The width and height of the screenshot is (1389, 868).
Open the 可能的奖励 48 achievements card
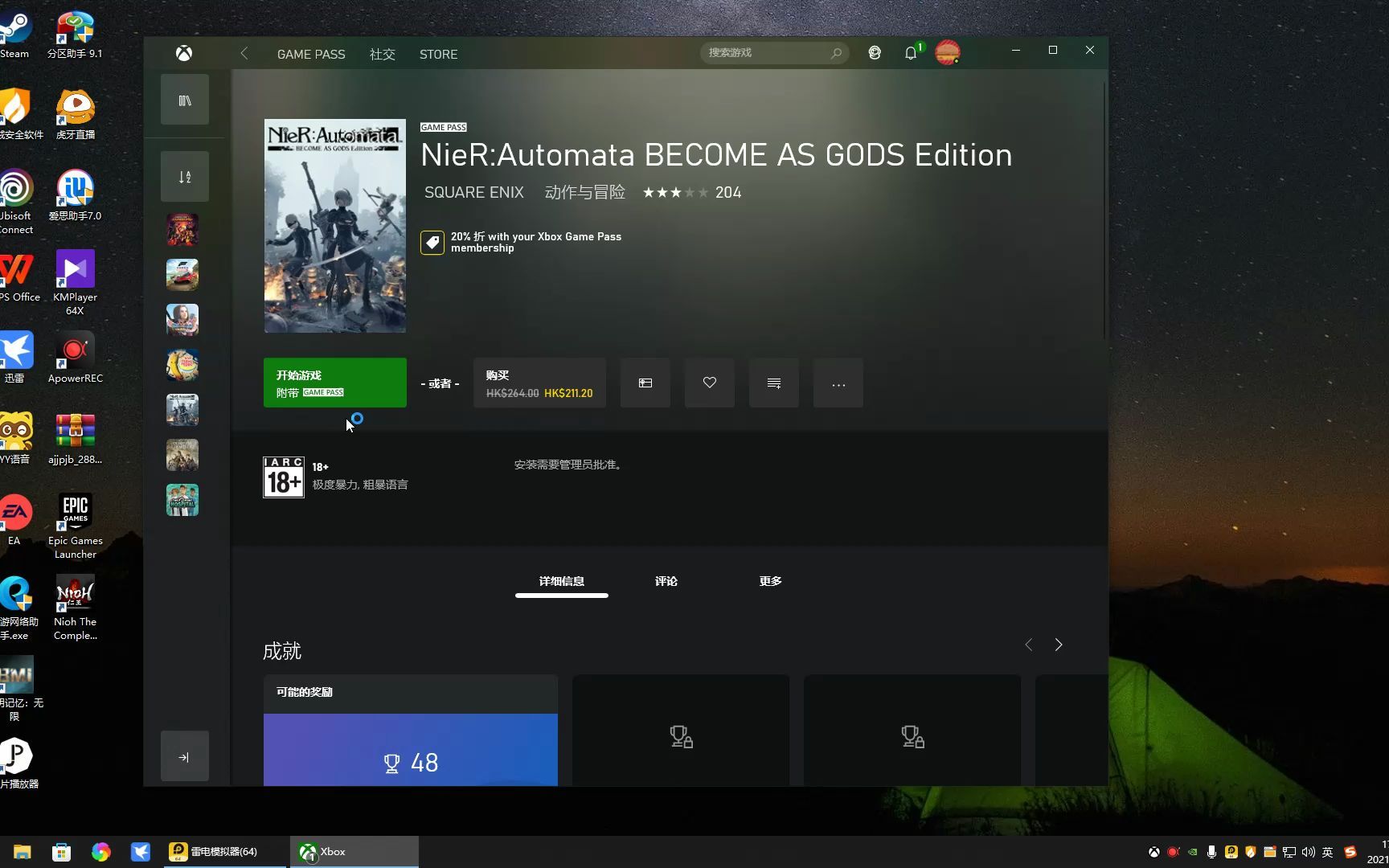coord(411,731)
